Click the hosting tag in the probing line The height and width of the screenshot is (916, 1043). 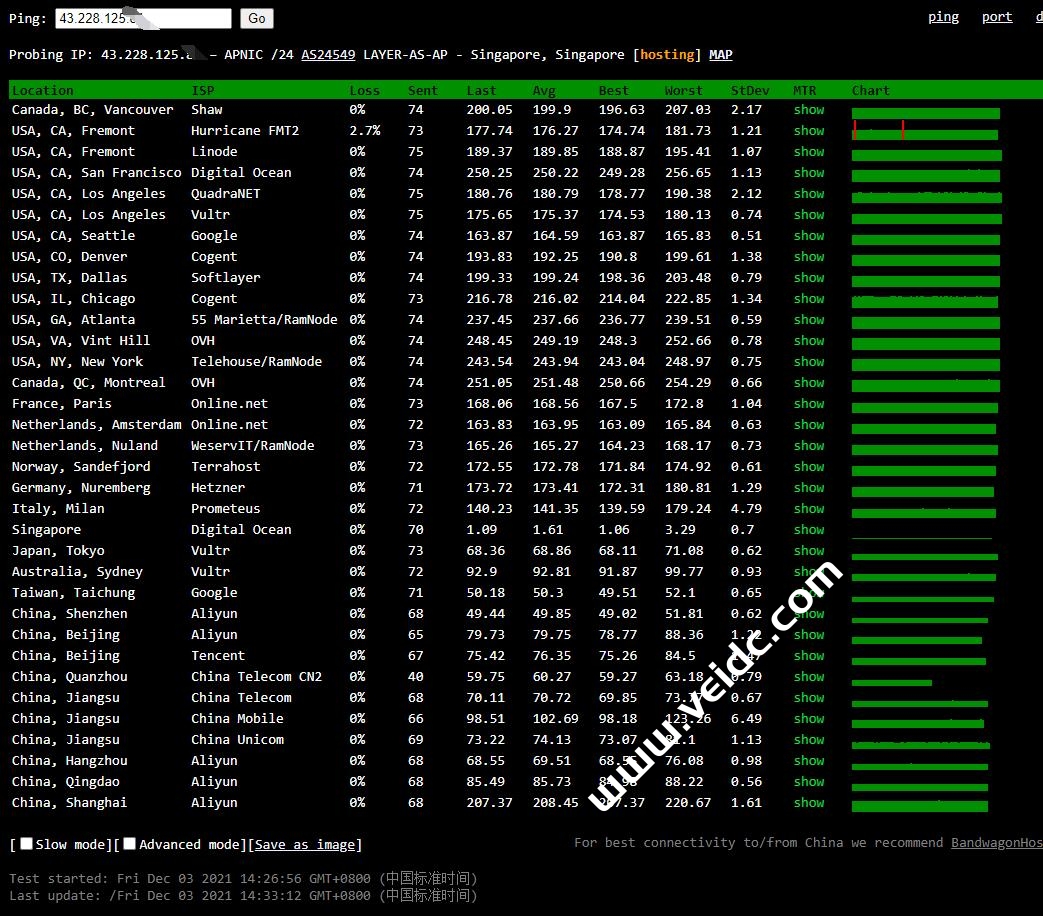point(667,55)
